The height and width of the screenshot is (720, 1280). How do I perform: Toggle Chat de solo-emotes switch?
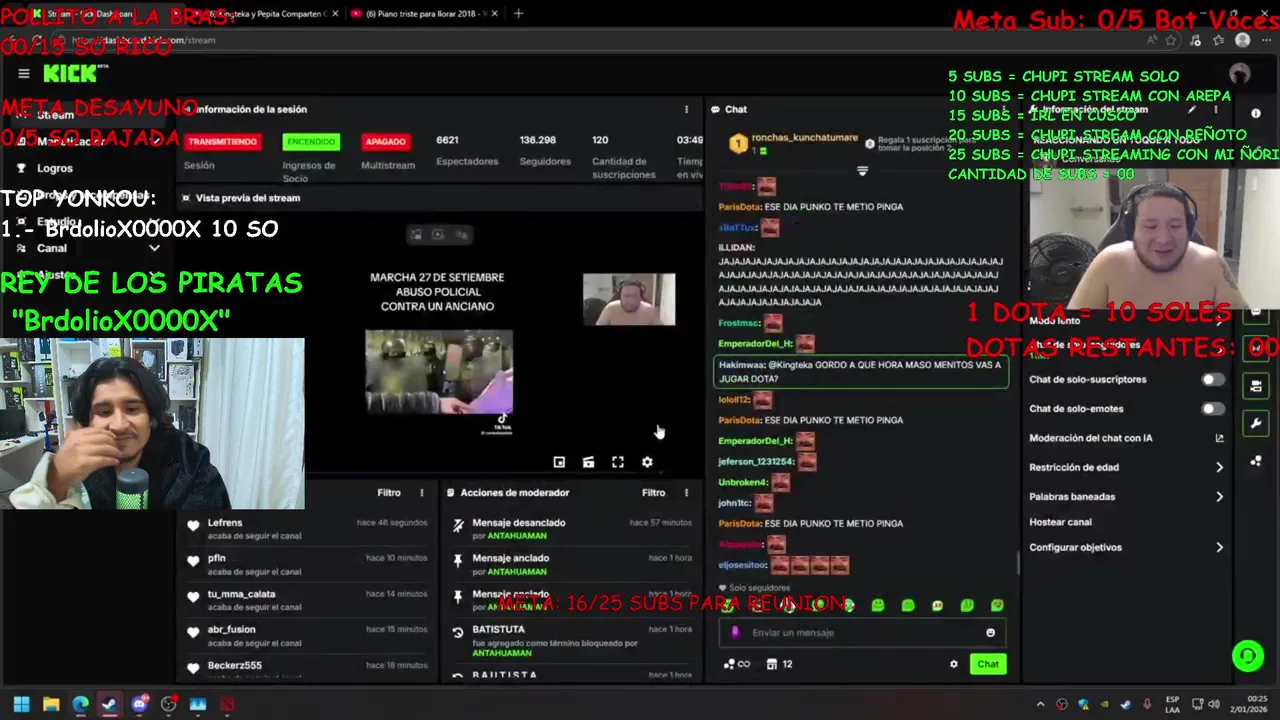(1212, 409)
